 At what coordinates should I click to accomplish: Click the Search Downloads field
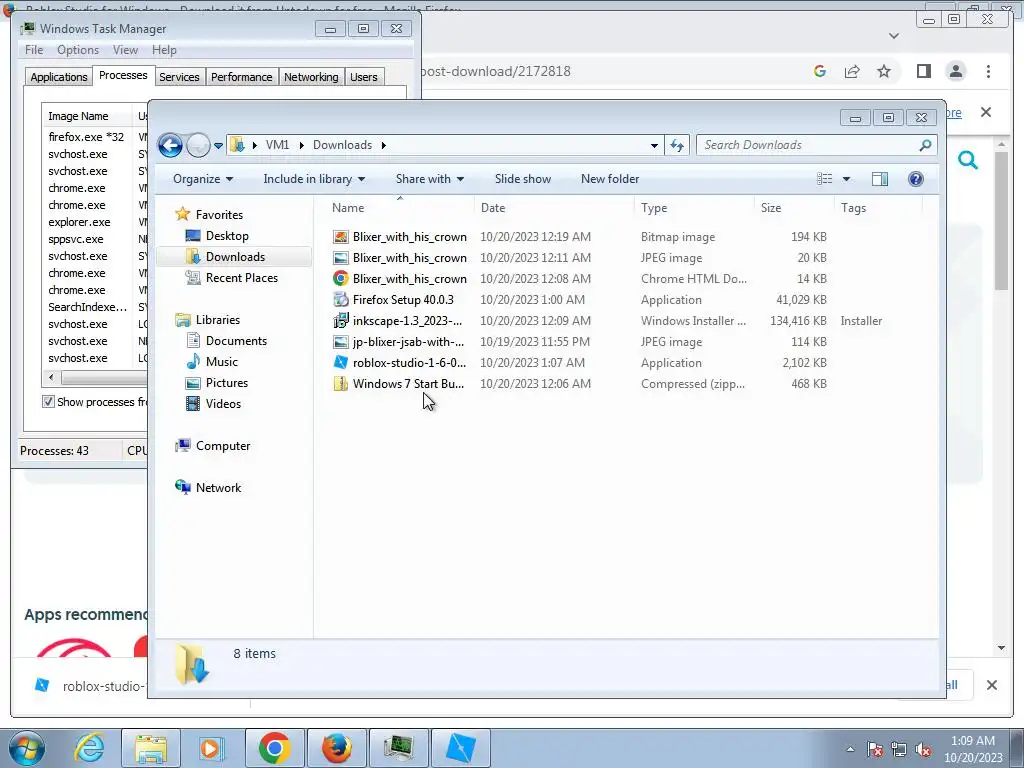pyautogui.click(x=817, y=145)
